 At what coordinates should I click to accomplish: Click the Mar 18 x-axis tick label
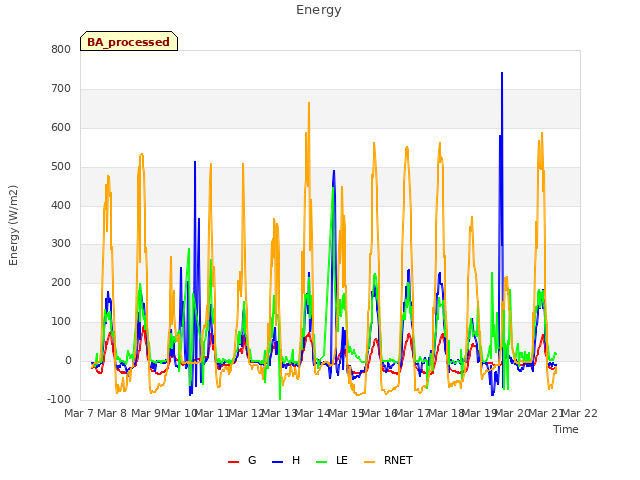click(446, 413)
